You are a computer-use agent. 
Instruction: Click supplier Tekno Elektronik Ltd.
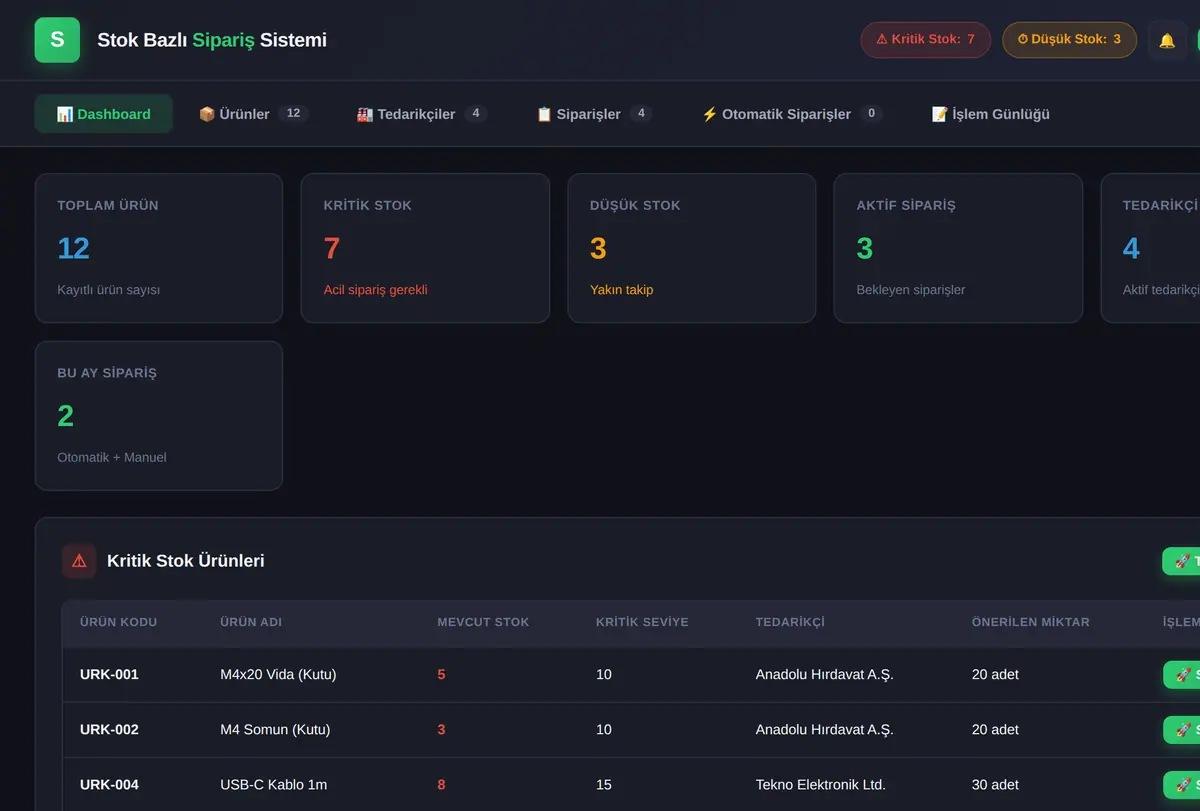[821, 785]
